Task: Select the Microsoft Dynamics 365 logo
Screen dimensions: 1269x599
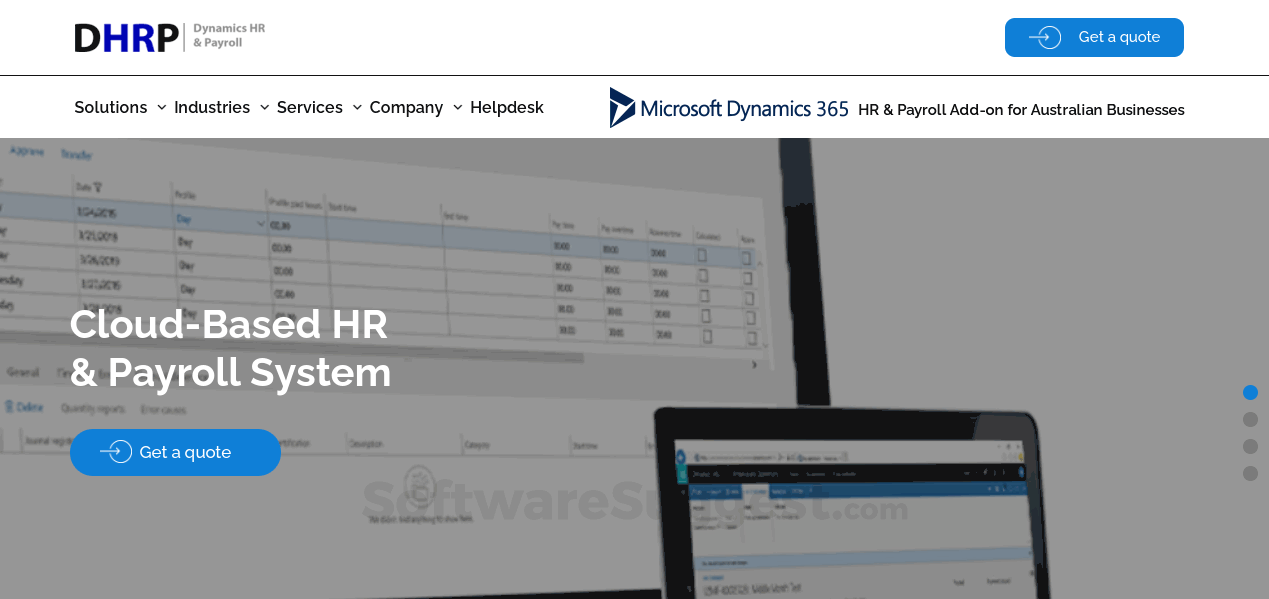Action: (x=728, y=107)
